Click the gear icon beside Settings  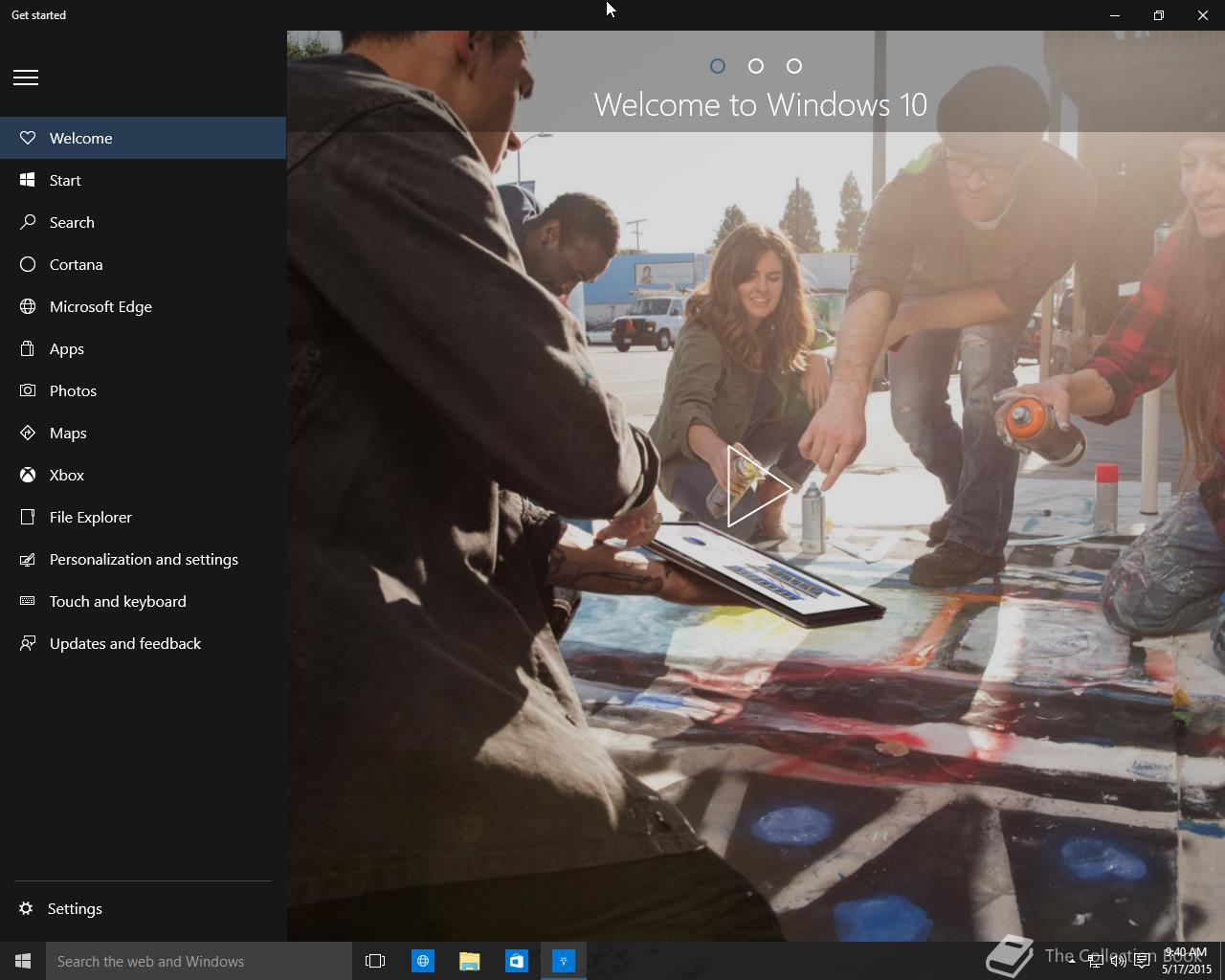coord(26,908)
